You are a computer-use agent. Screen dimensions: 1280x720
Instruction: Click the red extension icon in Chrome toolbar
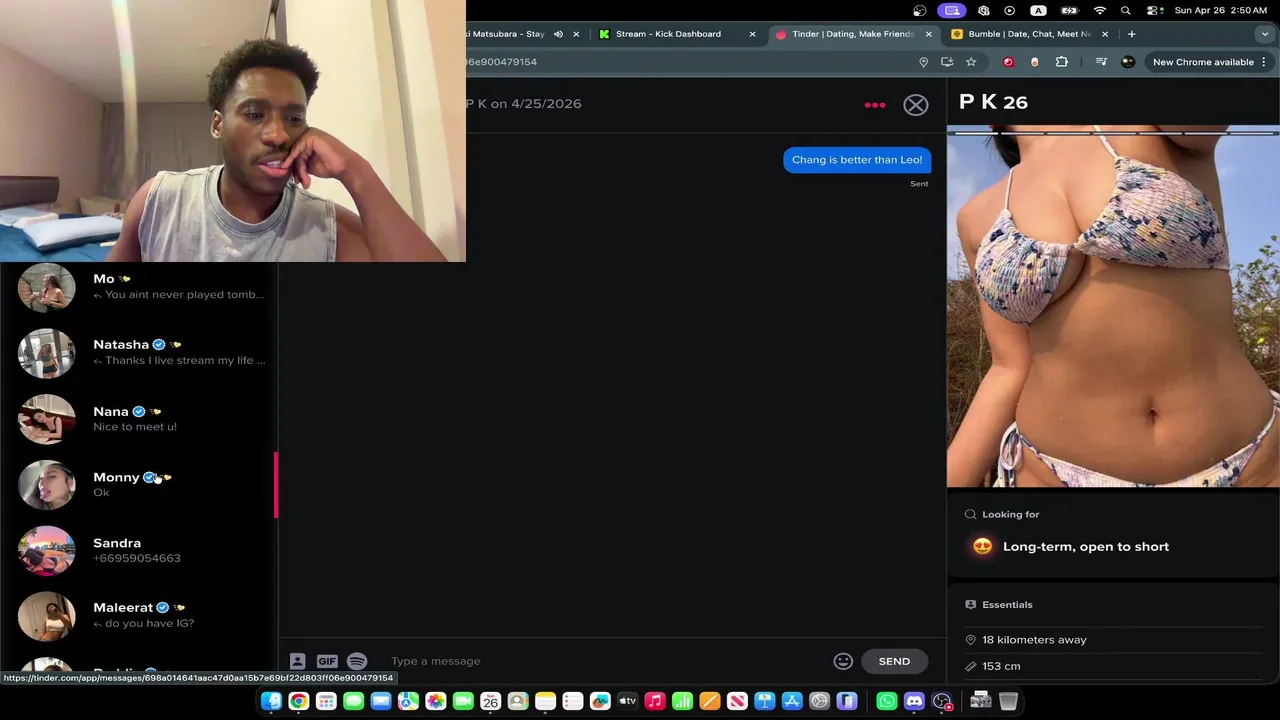click(x=1008, y=62)
